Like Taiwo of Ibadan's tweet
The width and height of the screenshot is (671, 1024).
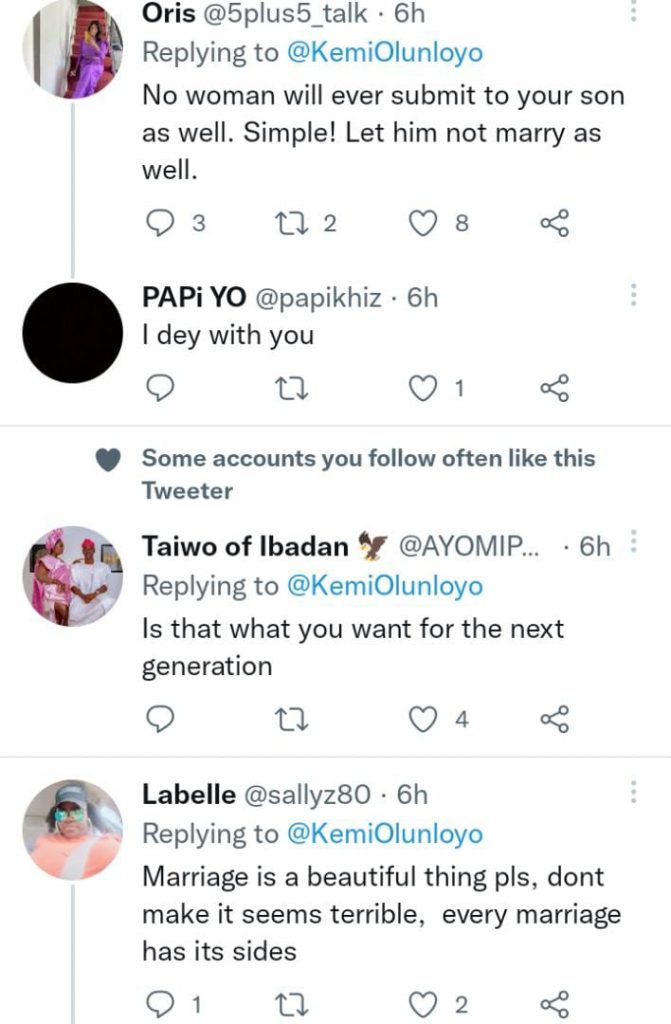[425, 718]
